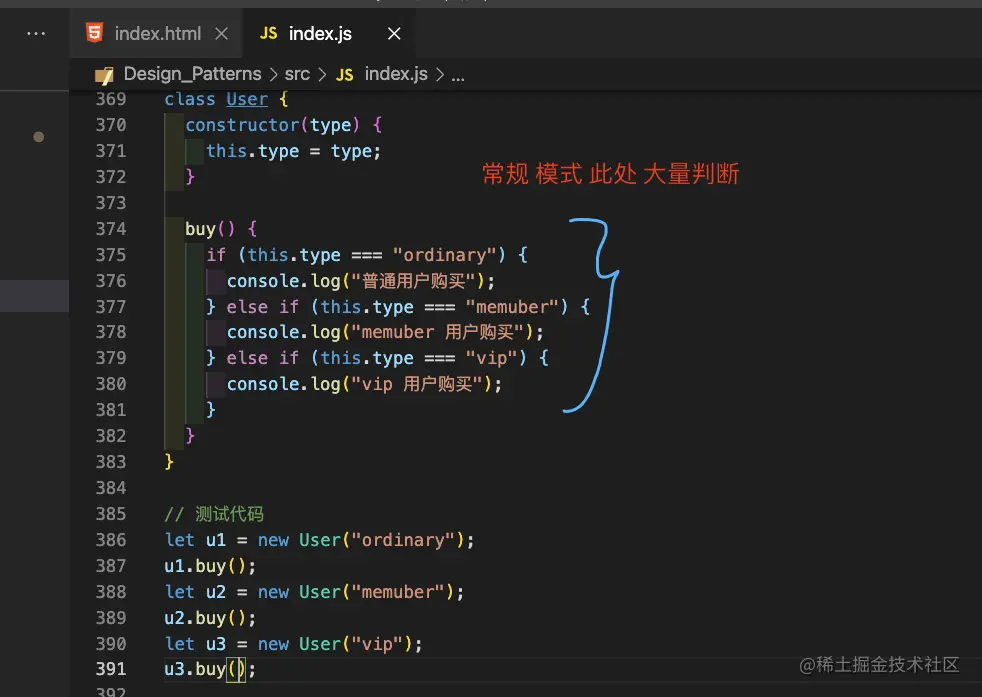Close the index.js tab
The image size is (982, 697).
pos(394,34)
